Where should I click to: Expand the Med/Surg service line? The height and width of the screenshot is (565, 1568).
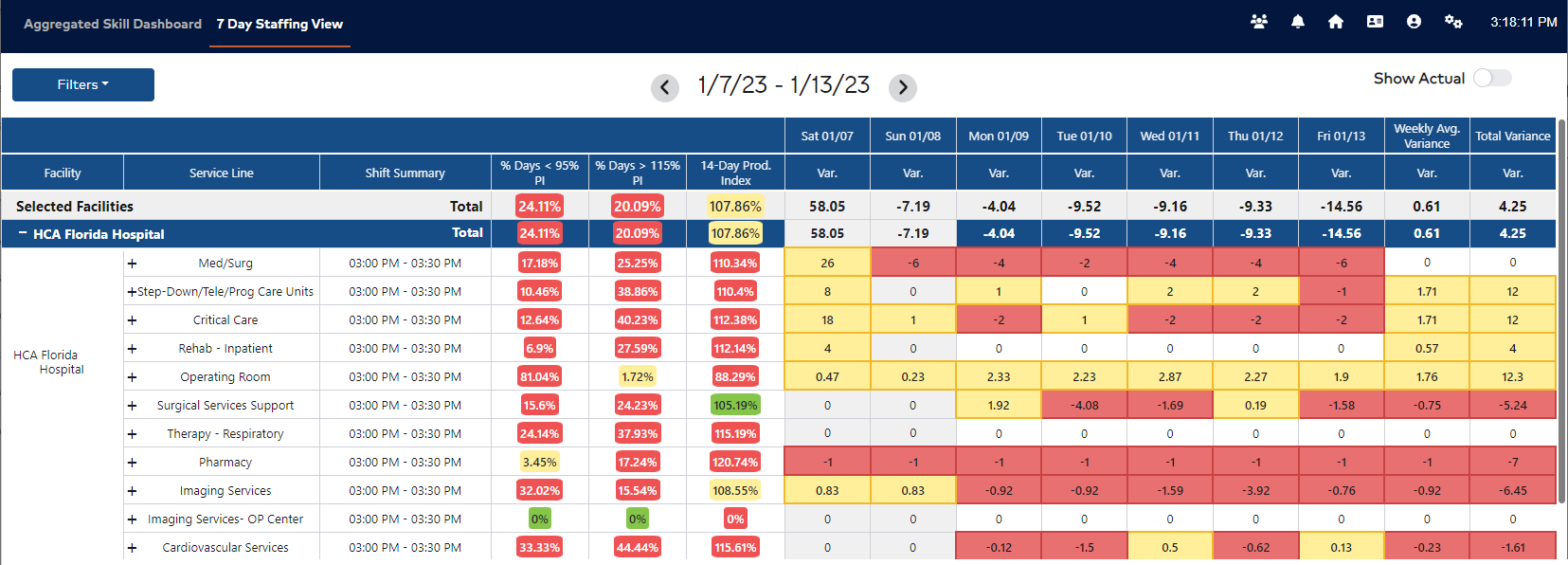pyautogui.click(x=132, y=263)
